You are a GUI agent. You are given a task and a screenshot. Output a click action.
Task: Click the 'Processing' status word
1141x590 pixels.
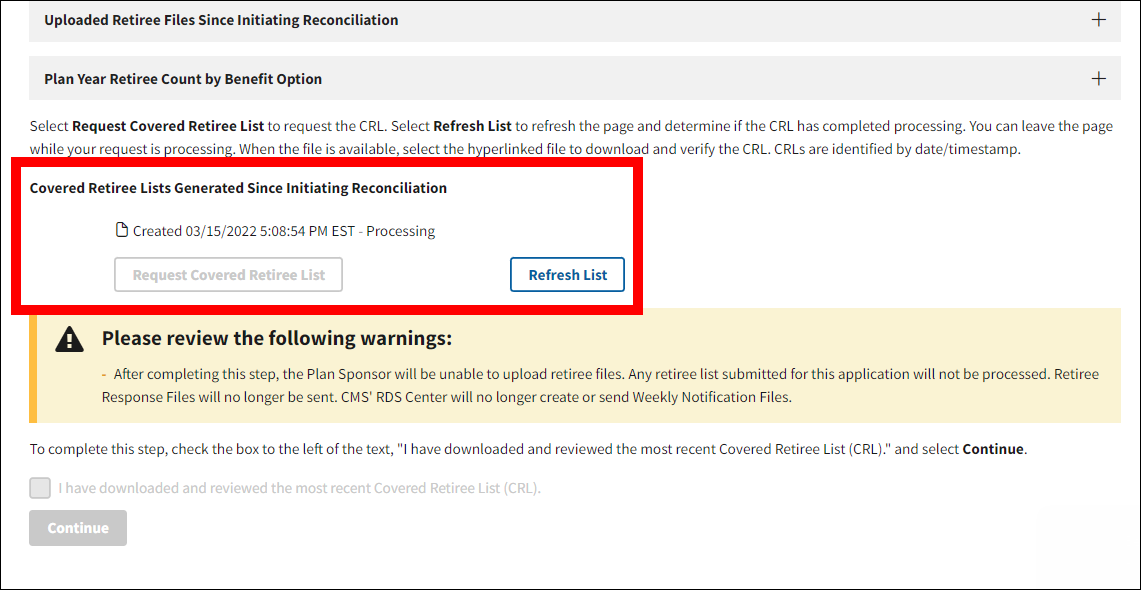401,231
